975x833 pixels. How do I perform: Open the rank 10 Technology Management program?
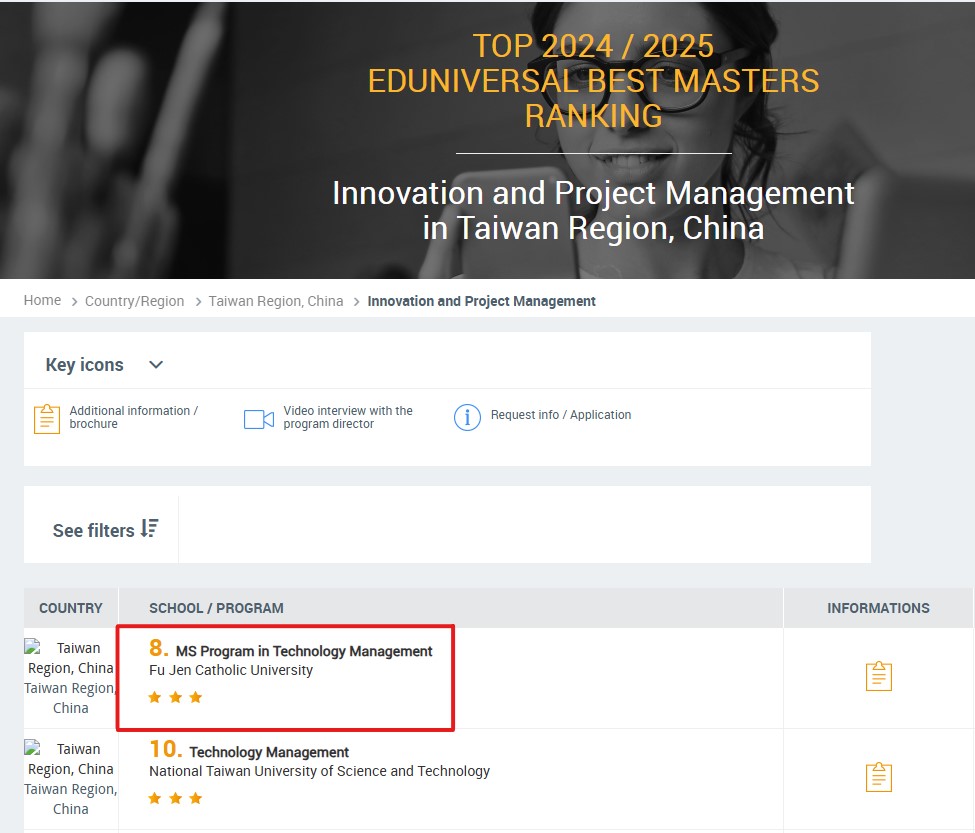(x=268, y=752)
